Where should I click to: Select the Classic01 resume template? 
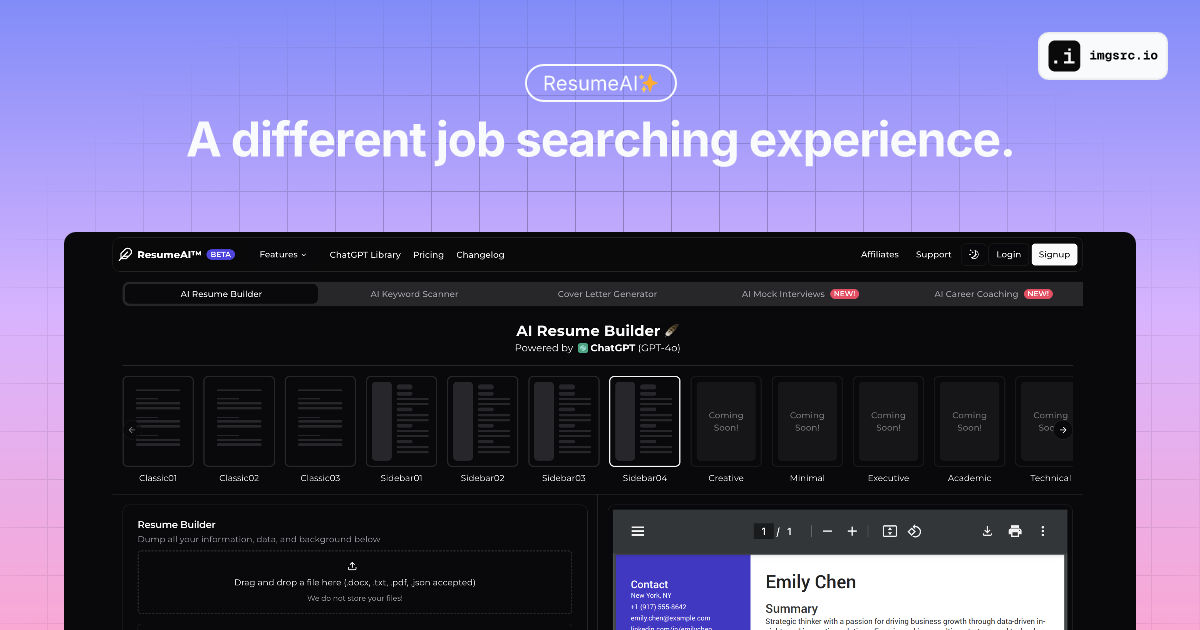pos(158,421)
